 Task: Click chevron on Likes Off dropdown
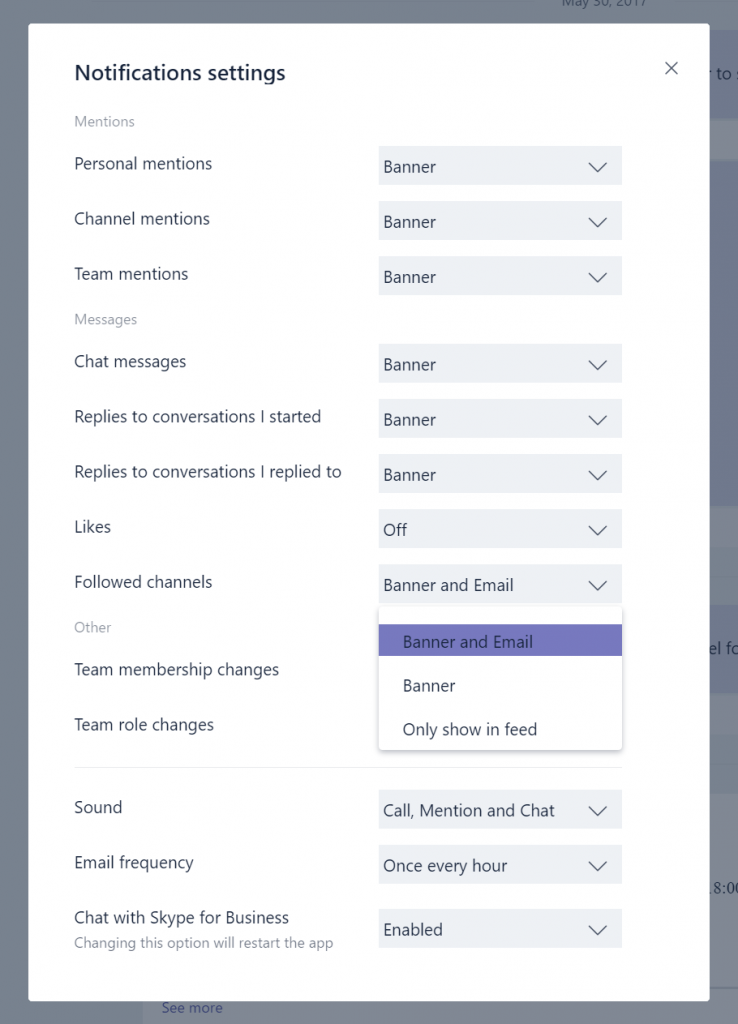[597, 530]
